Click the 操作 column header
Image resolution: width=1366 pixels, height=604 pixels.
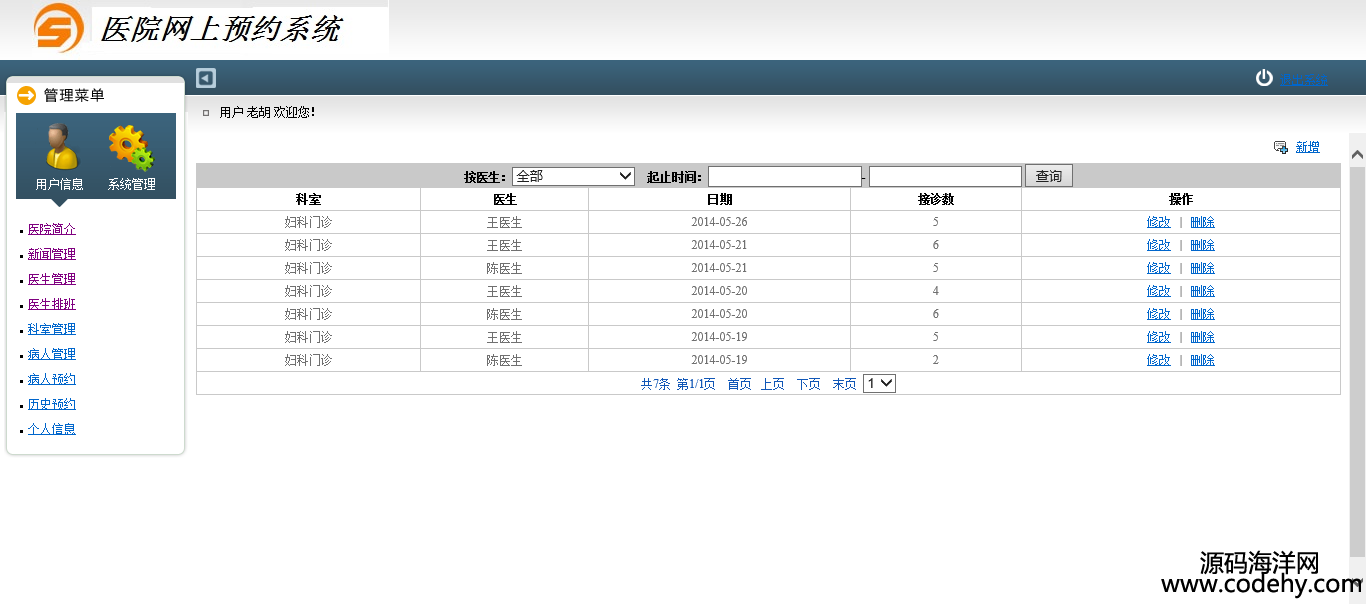pyautogui.click(x=1181, y=199)
